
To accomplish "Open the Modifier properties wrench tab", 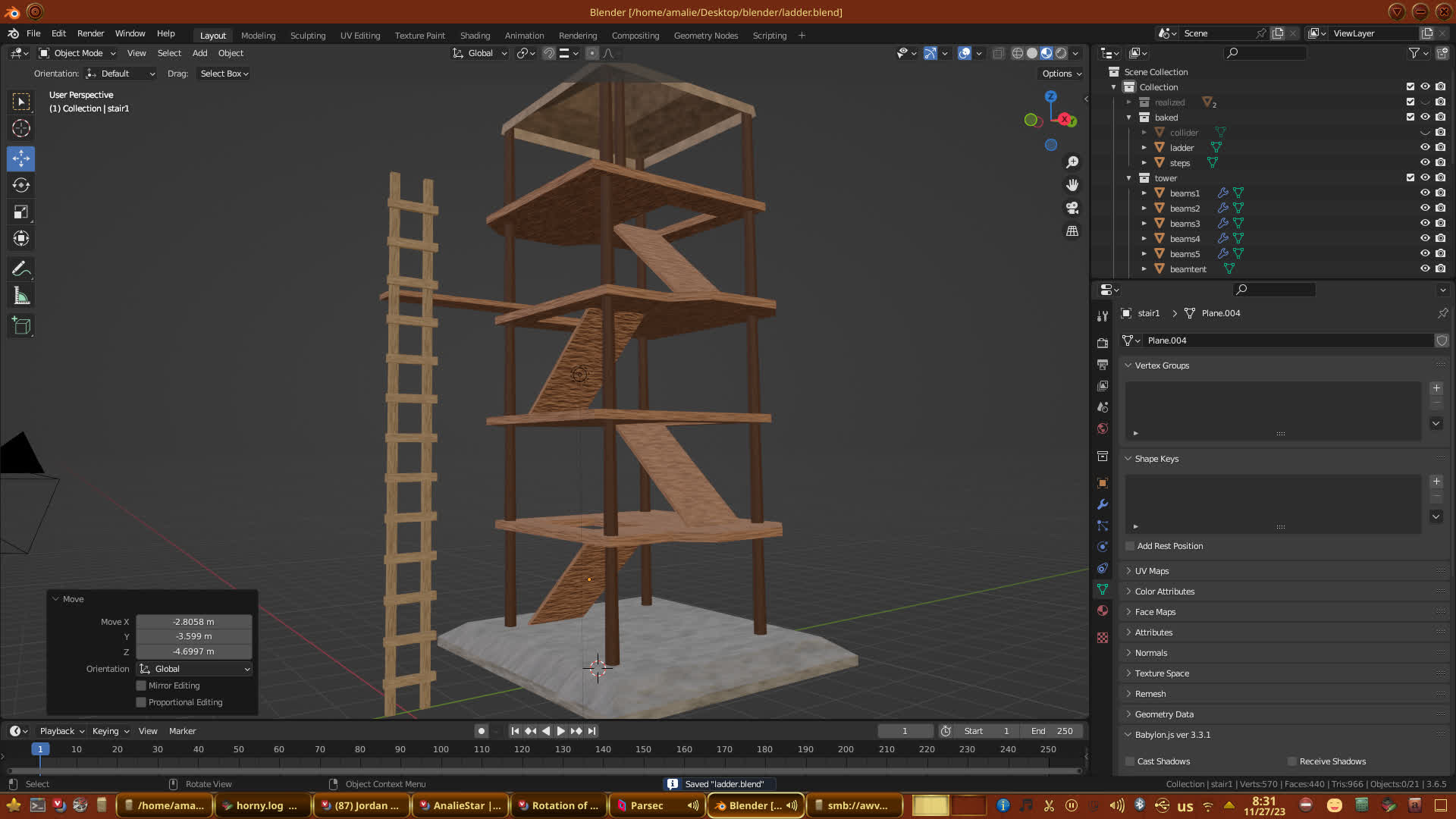I will click(1103, 504).
